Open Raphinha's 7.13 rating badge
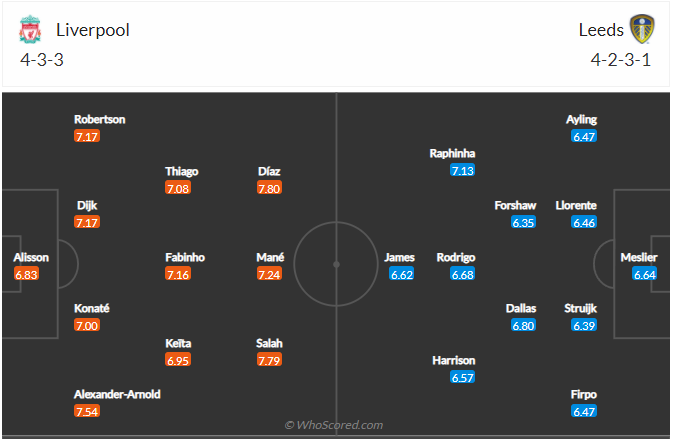 462,170
